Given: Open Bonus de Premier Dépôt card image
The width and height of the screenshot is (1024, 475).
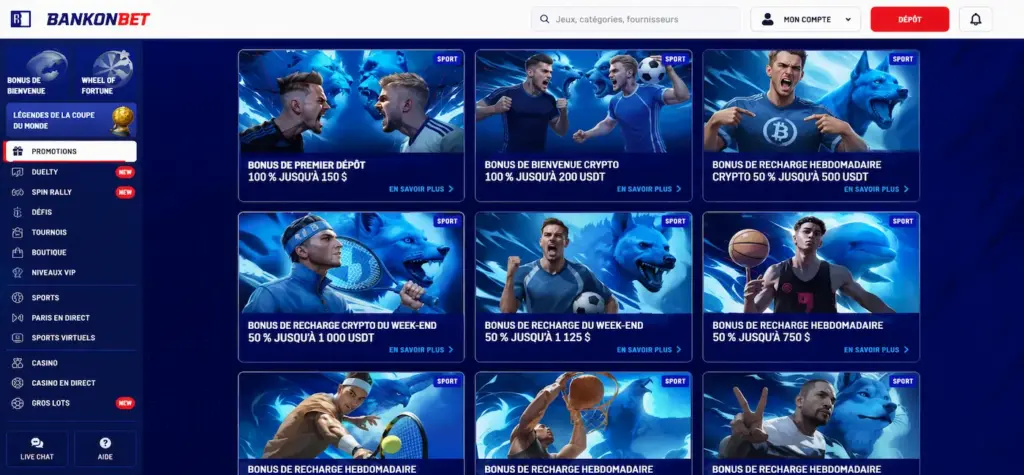Looking at the screenshot, I should tap(351, 101).
